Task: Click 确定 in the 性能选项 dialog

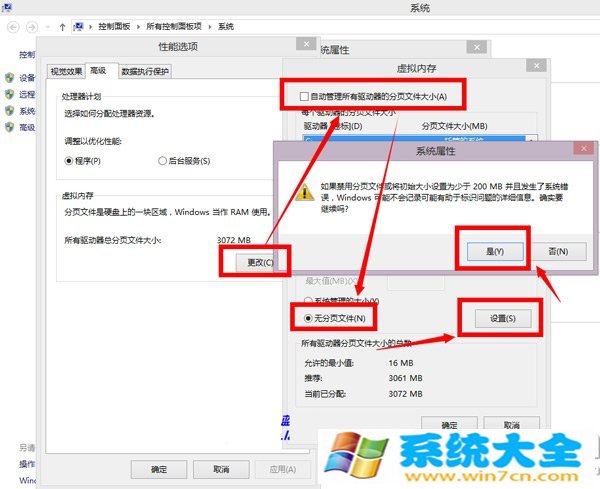Action: point(159,469)
